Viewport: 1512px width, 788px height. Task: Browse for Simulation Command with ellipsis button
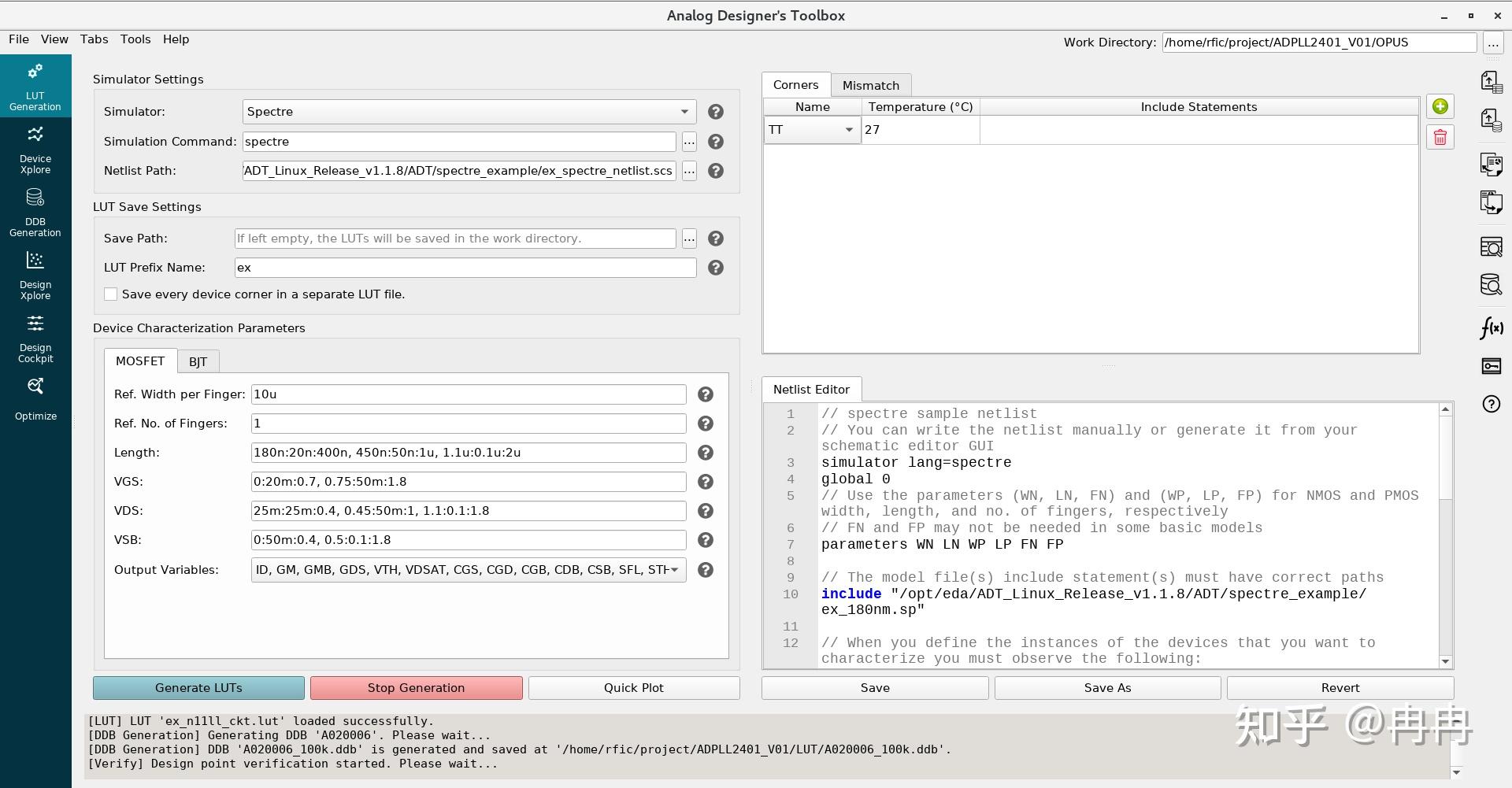[689, 142]
